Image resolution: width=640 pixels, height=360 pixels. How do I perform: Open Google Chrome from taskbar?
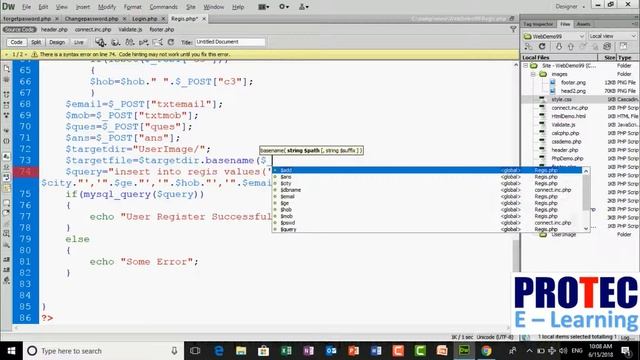point(486,351)
